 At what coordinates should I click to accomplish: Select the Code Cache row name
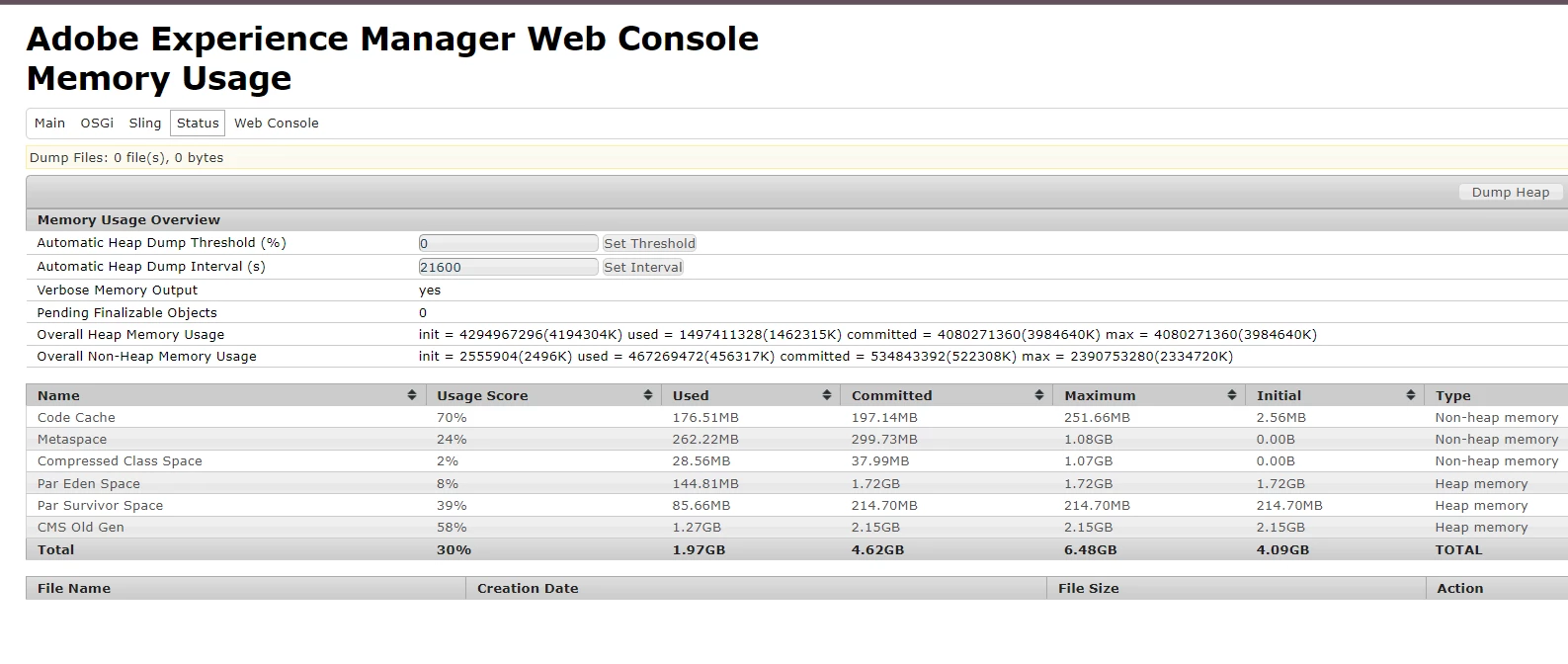click(76, 418)
